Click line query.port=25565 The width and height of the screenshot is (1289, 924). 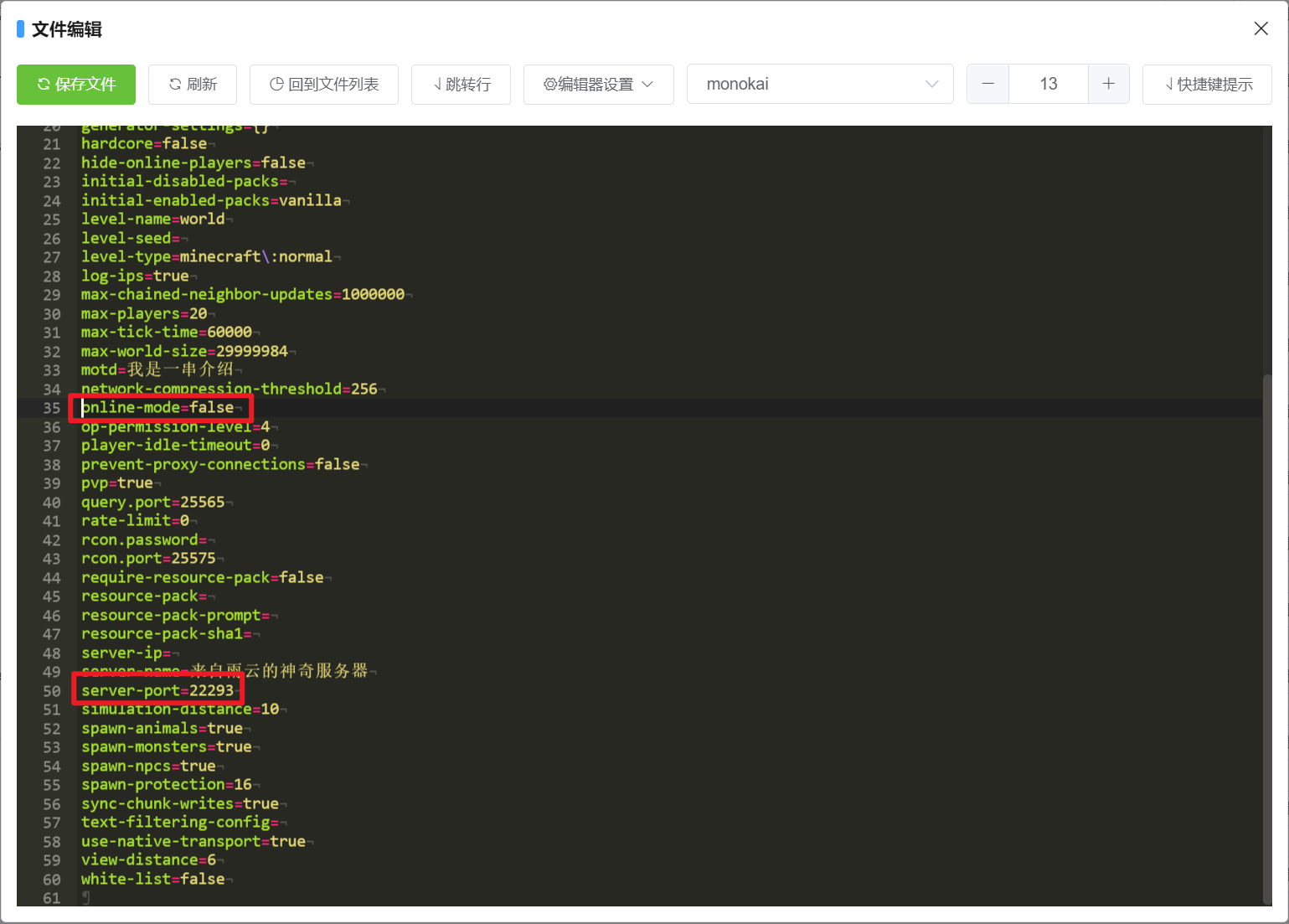tap(153, 503)
